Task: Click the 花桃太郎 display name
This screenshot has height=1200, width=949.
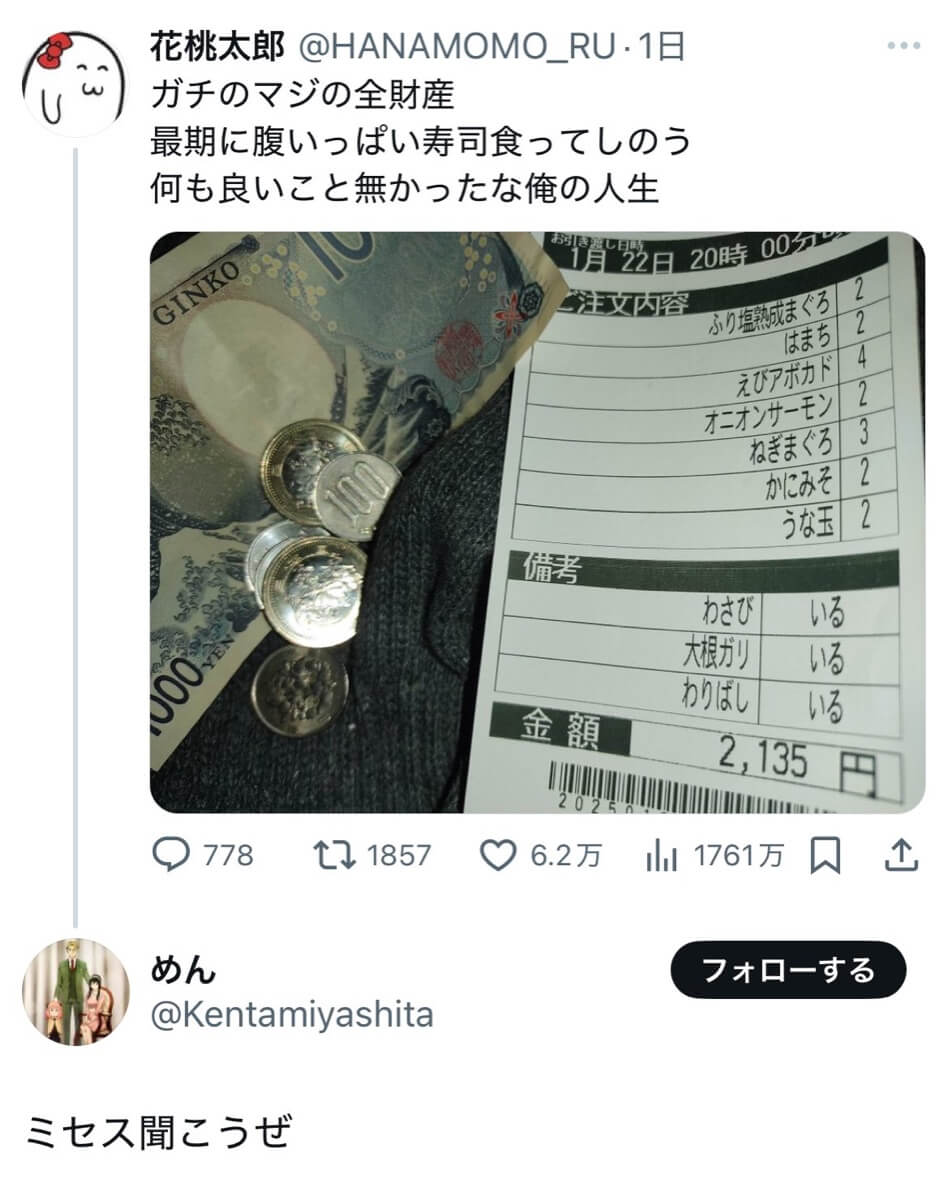Action: click(x=219, y=46)
